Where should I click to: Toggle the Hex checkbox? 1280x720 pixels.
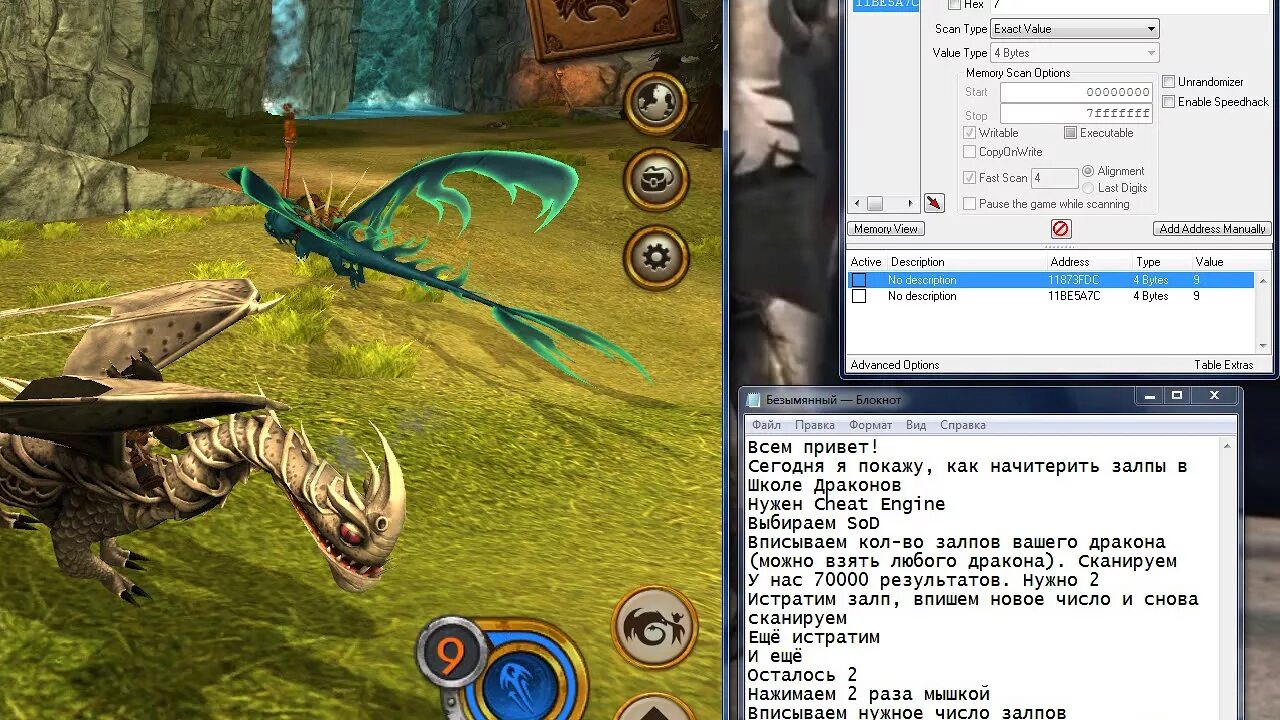tap(954, 5)
